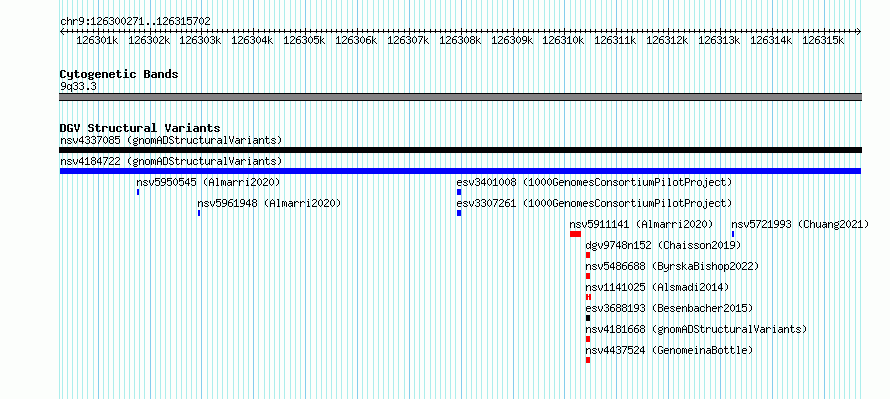Viewport: 890px width, 399px height.
Task: Open the esv3401008 (1000GenomesConsortiumPilotProject) label
Action: point(594,182)
